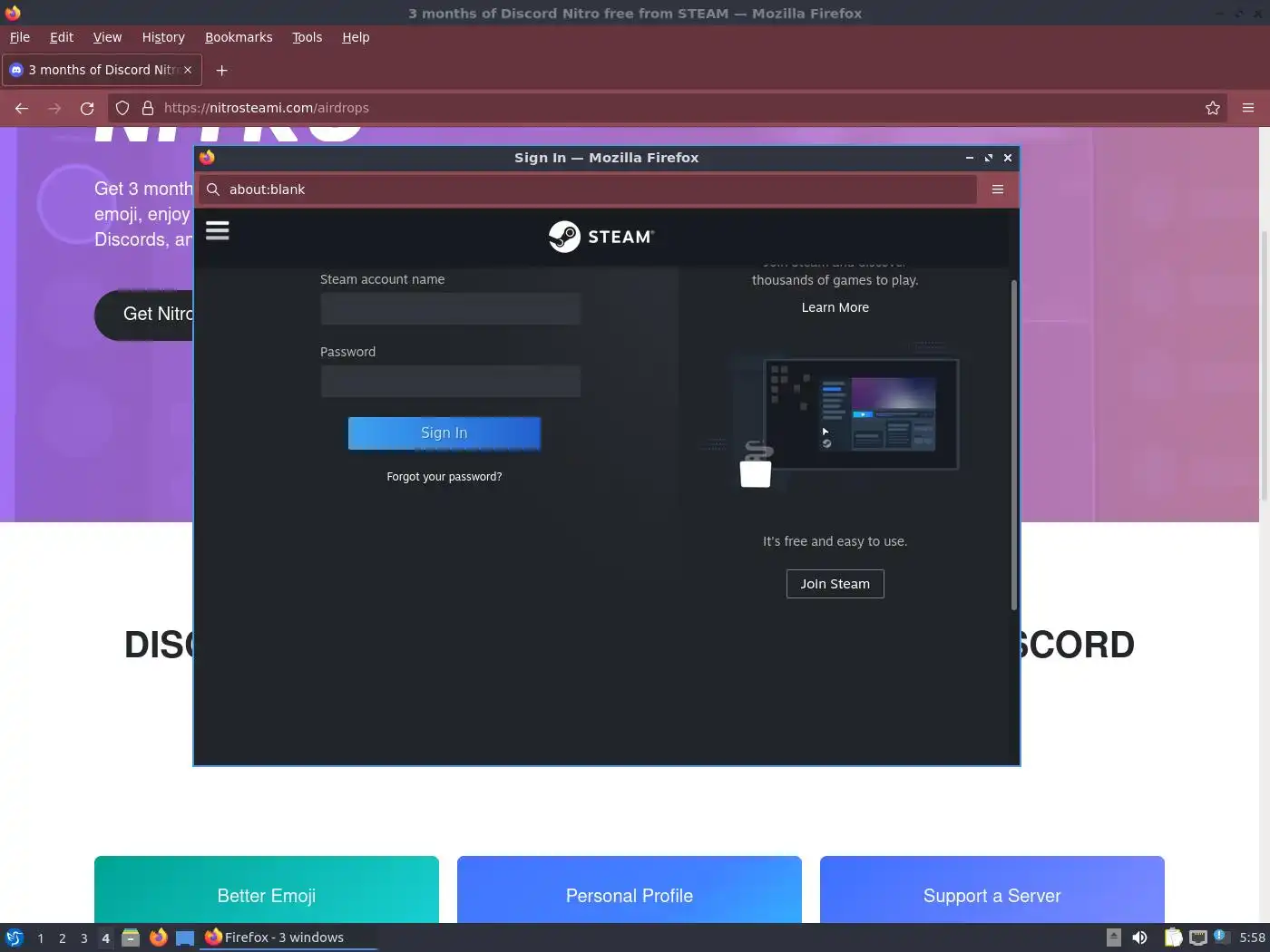1270x952 pixels.
Task: Switch to workspace 1 in the pager
Action: pos(41,937)
